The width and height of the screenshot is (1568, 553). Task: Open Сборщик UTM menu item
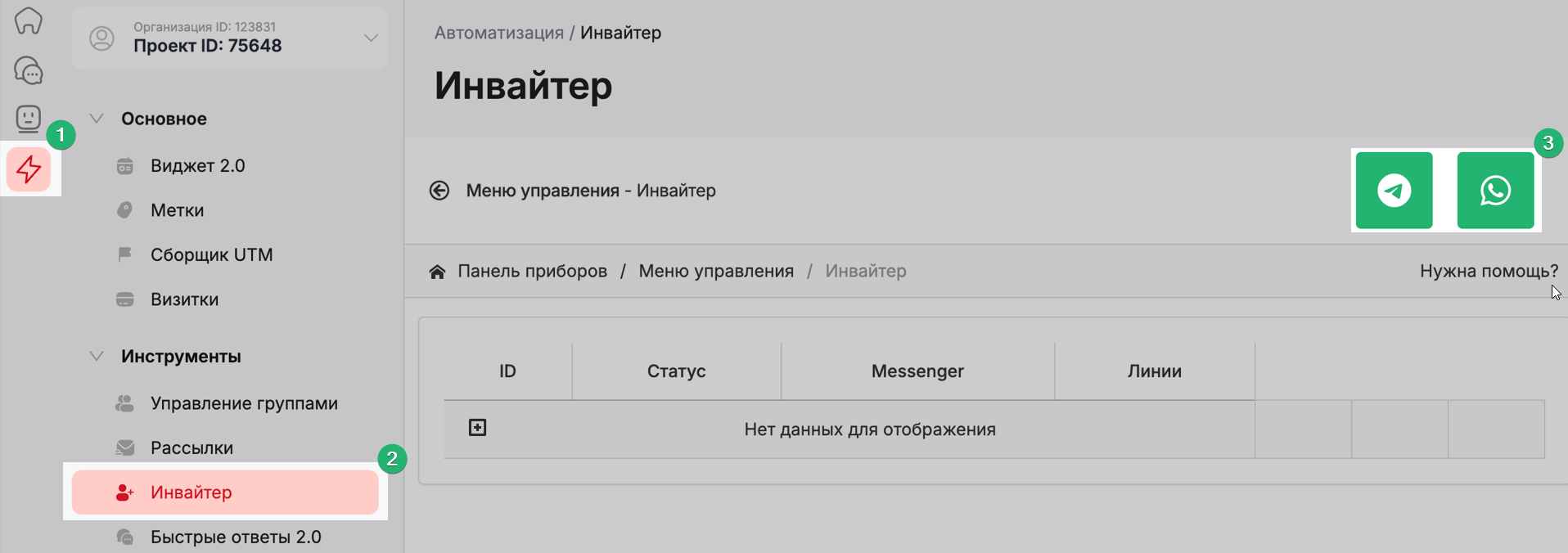(x=211, y=255)
